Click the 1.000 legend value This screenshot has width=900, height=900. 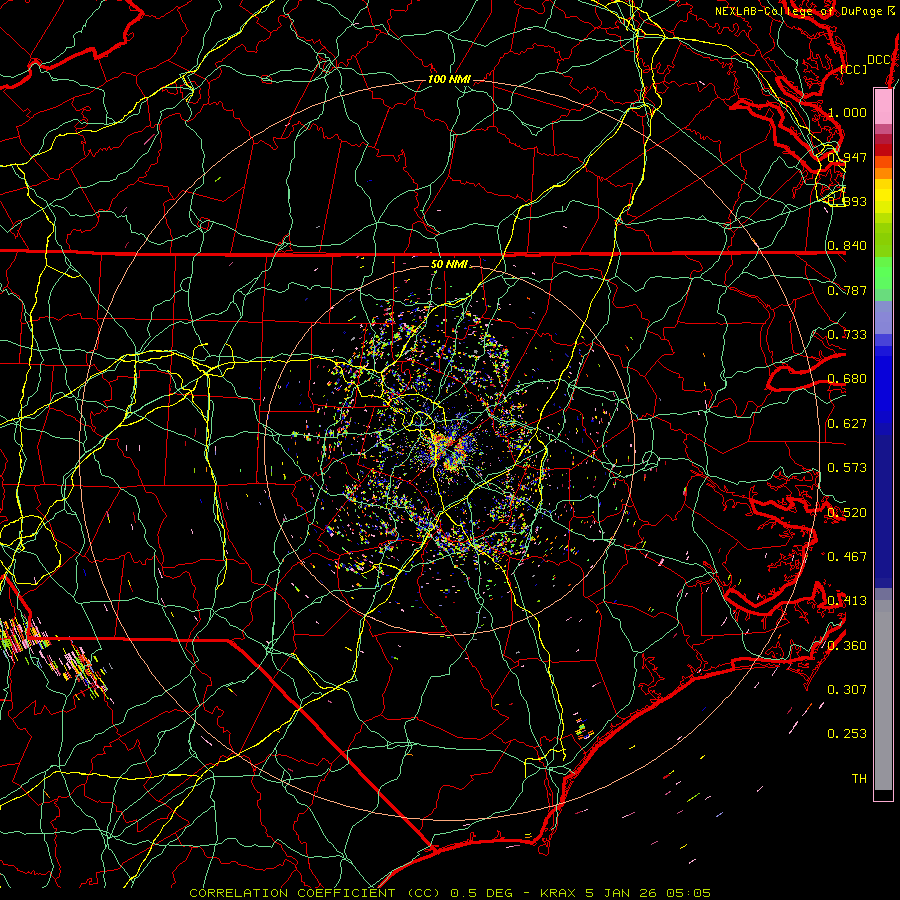coord(847,112)
